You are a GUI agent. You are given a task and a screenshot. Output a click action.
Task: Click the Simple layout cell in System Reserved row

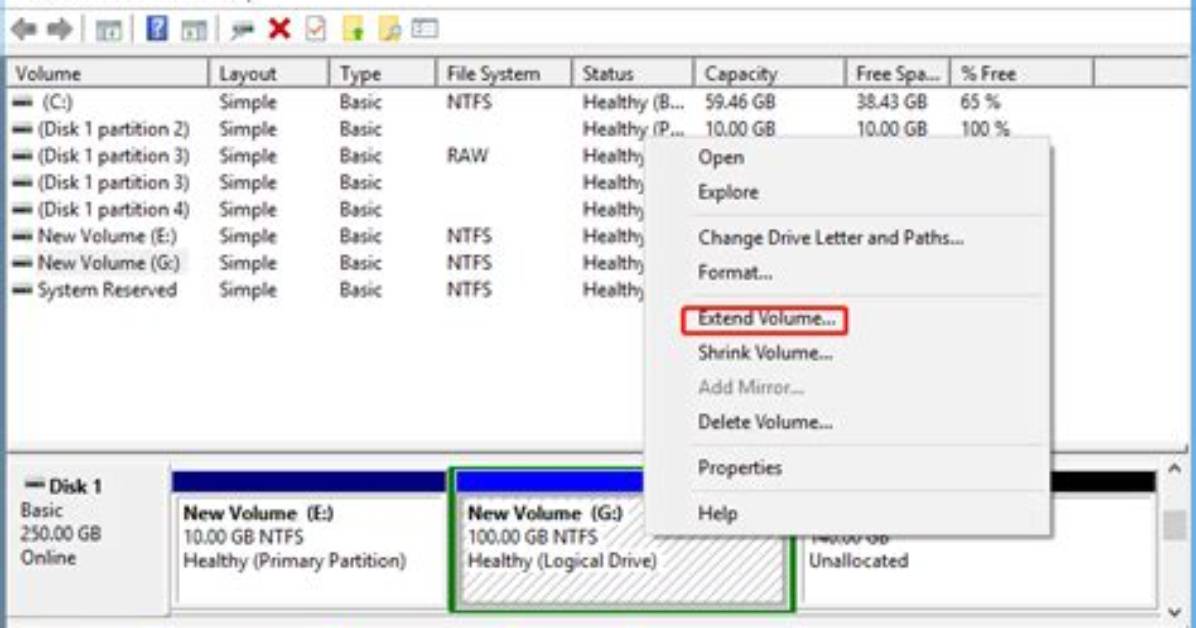248,290
